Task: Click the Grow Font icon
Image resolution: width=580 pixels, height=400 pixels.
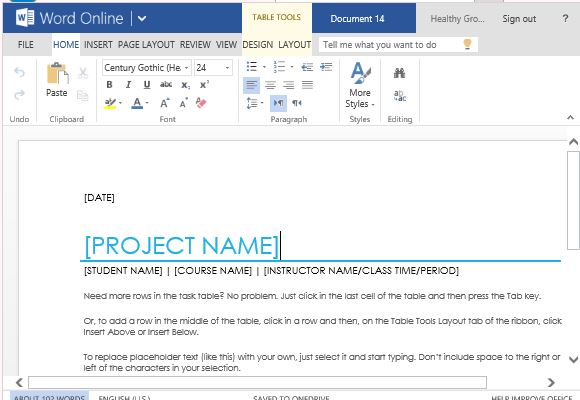Action: click(x=165, y=103)
